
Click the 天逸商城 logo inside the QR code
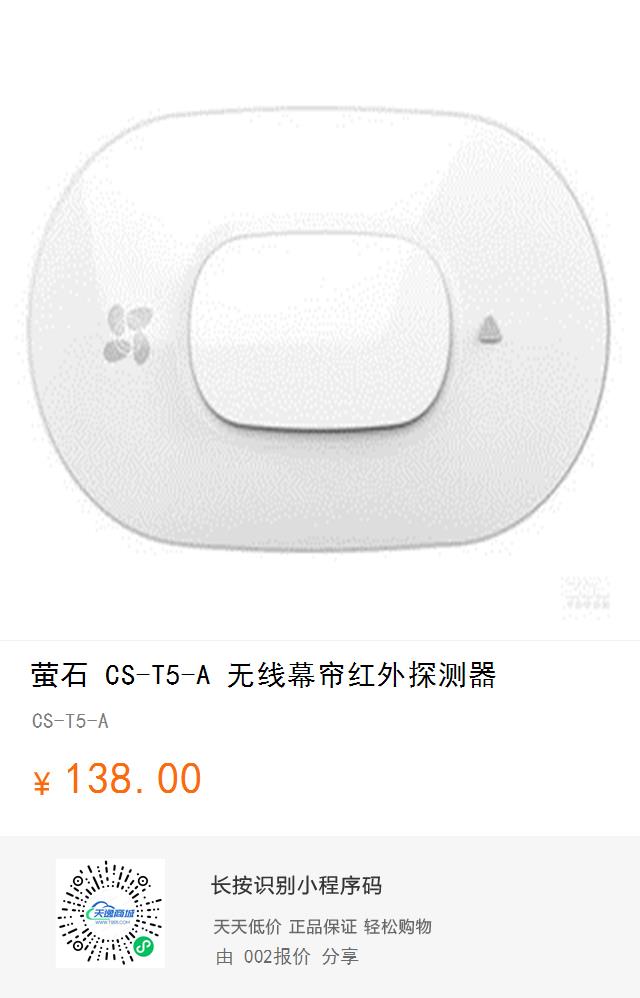point(110,913)
